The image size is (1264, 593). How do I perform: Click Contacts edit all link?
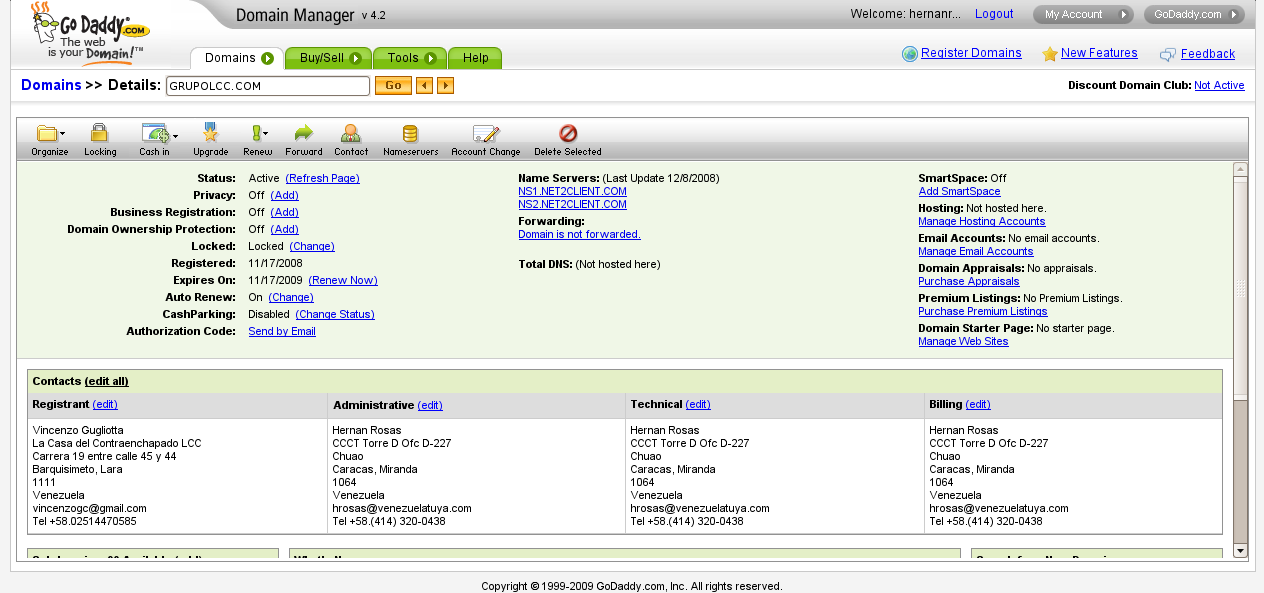106,381
